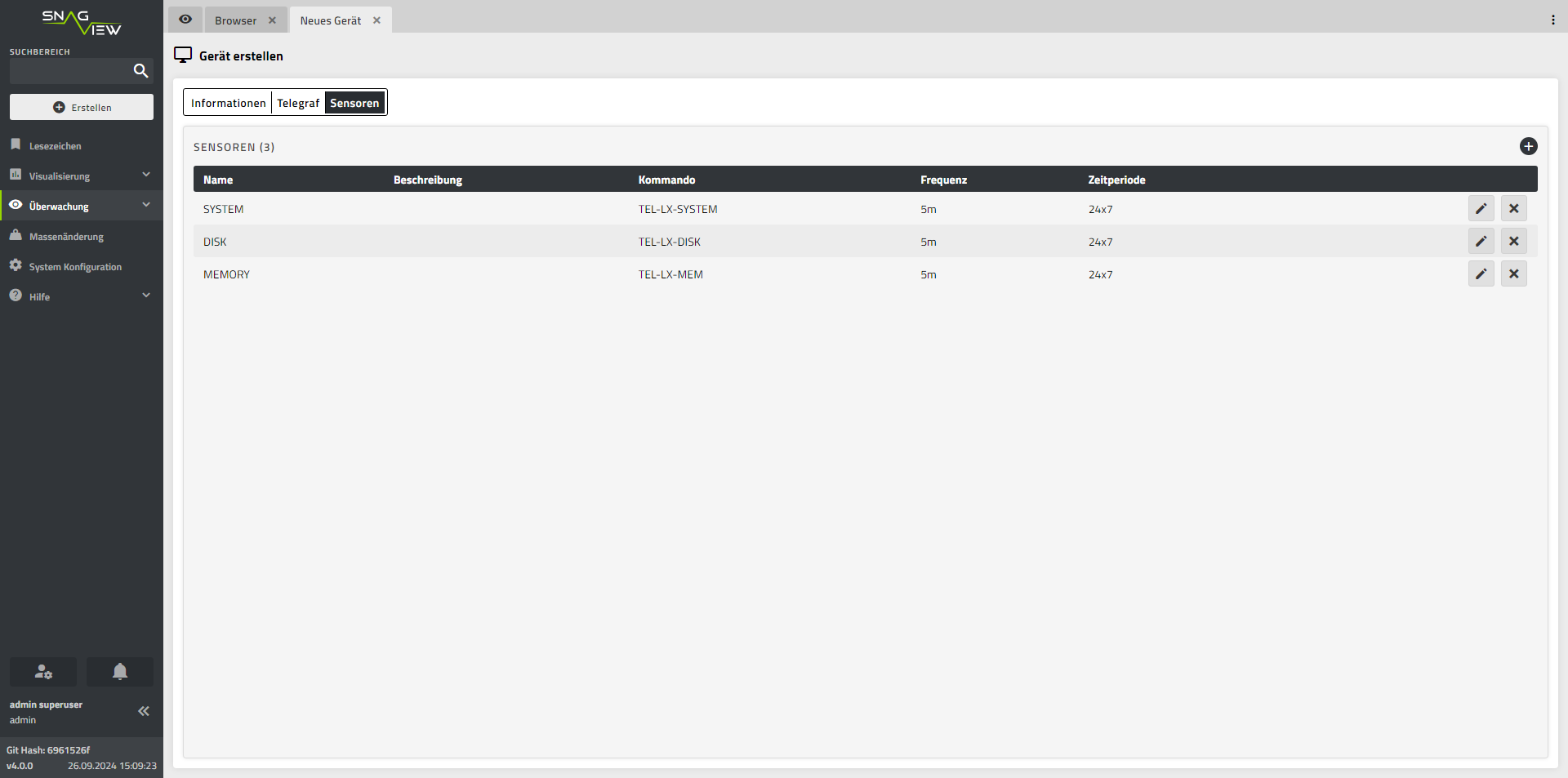Click the Kommando column header
This screenshot has height=778, width=1568.
point(666,180)
